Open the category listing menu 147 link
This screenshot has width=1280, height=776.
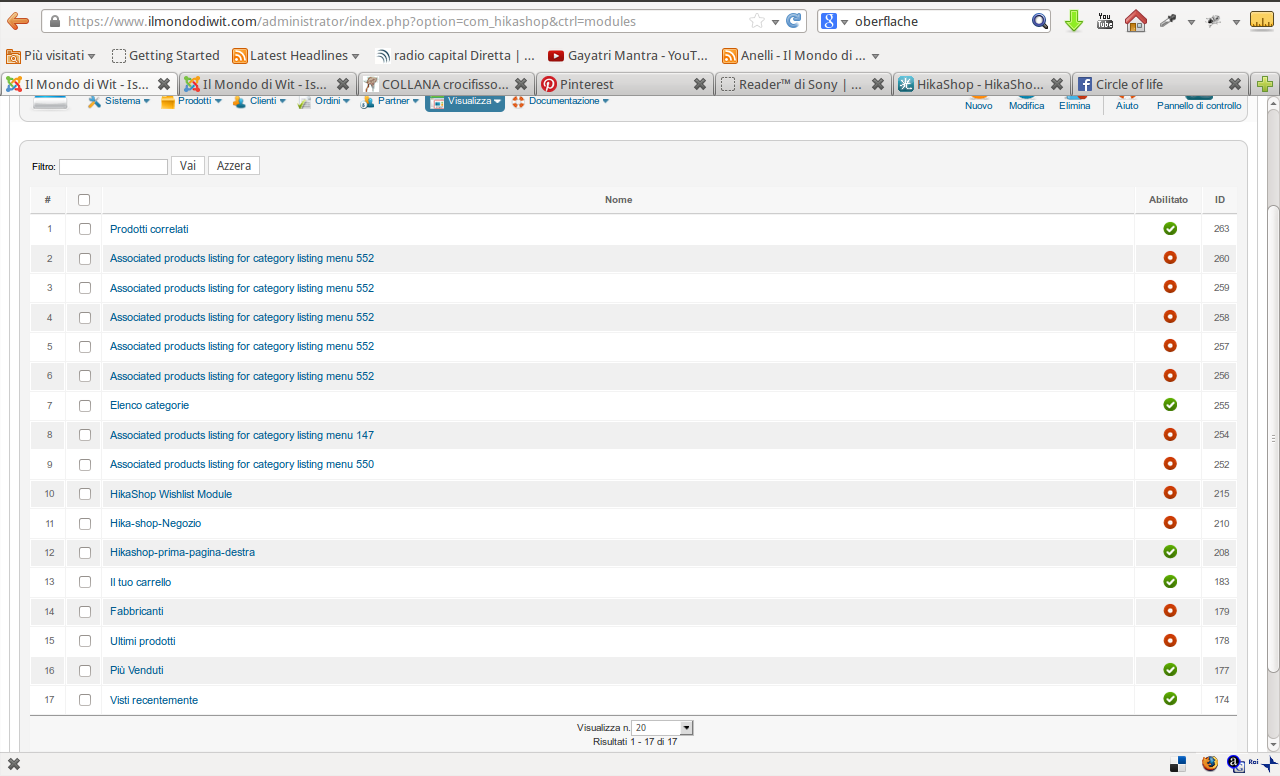tap(242, 435)
